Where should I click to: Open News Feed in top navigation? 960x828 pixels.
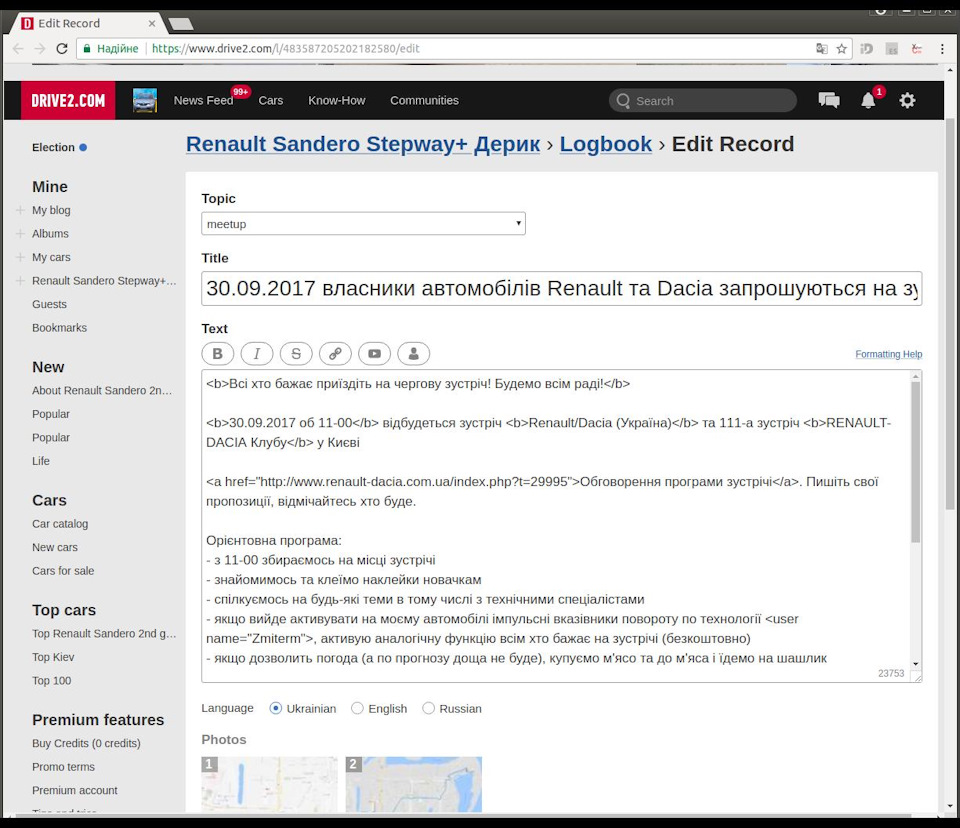(203, 100)
